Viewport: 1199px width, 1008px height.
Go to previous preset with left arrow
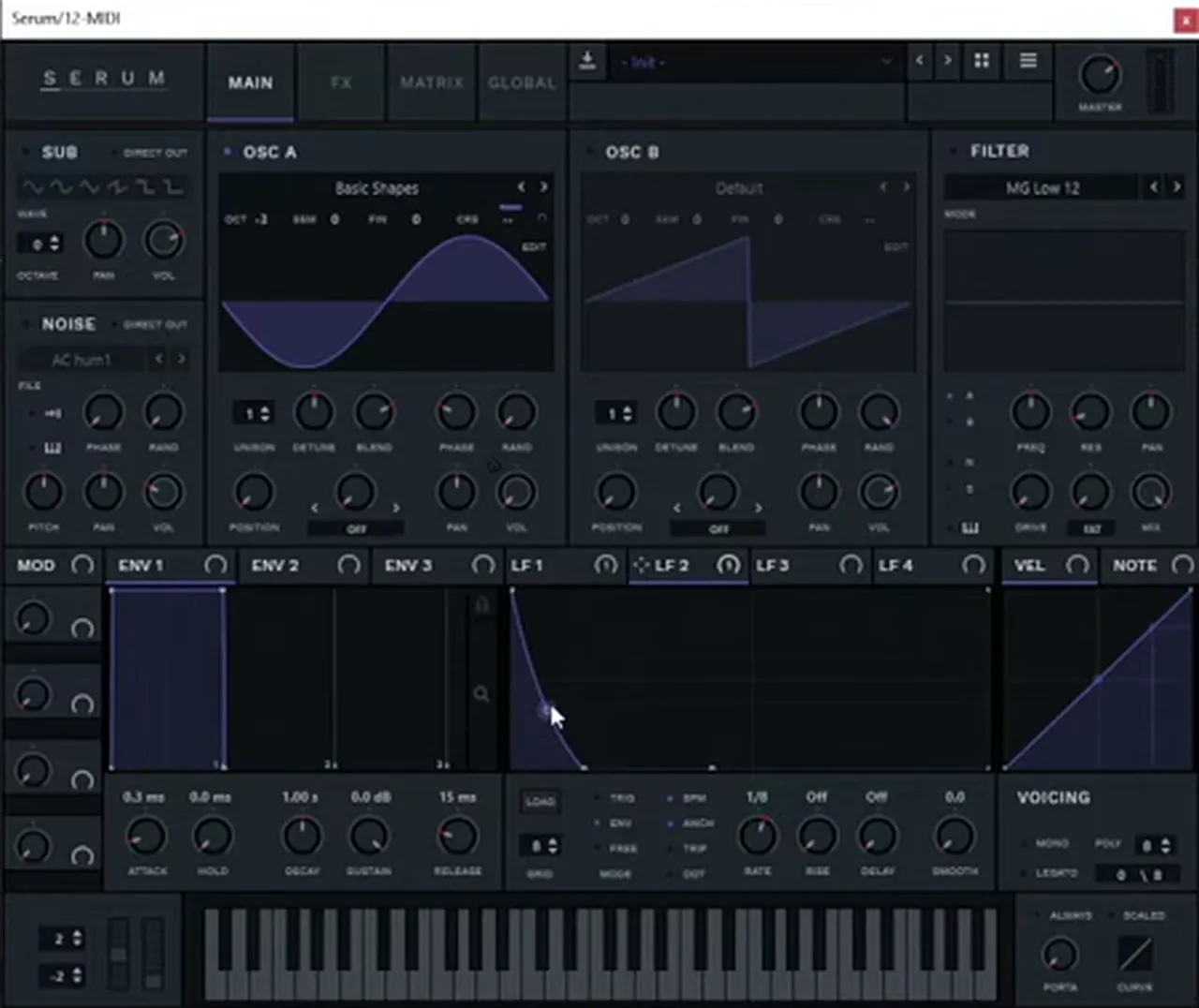tap(920, 61)
